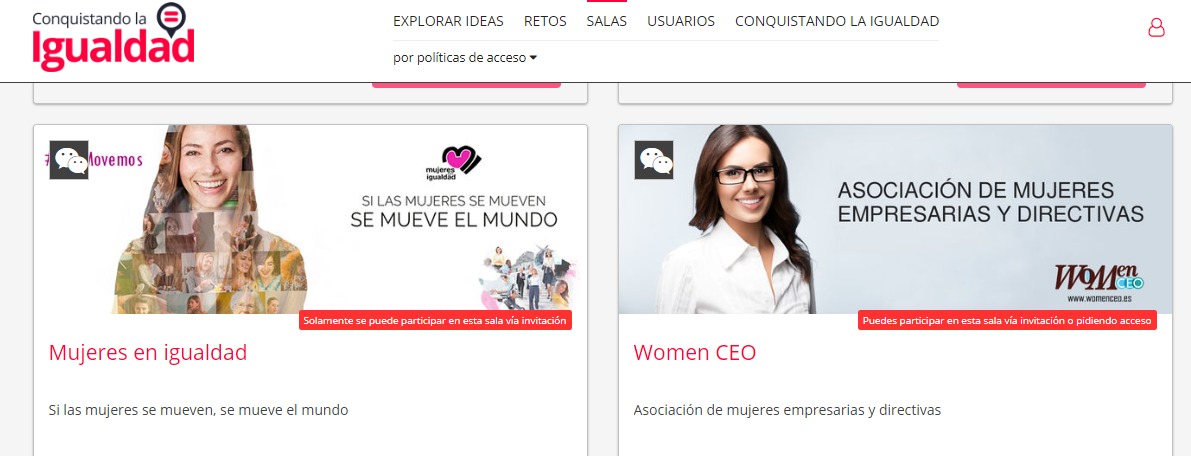Expand the por políticas de acceso filter
The height and width of the screenshot is (456, 1191).
(465, 58)
